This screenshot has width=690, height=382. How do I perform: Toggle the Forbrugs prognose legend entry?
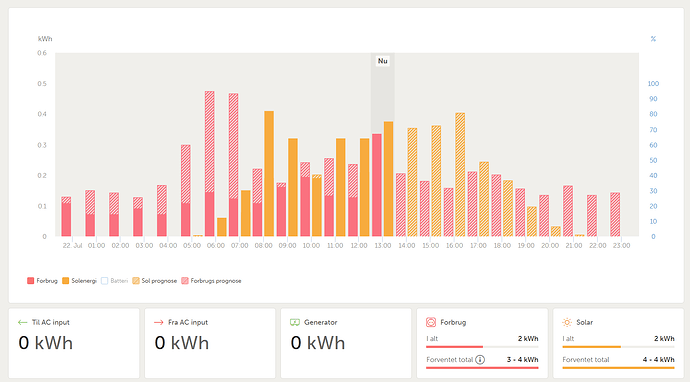click(211, 281)
